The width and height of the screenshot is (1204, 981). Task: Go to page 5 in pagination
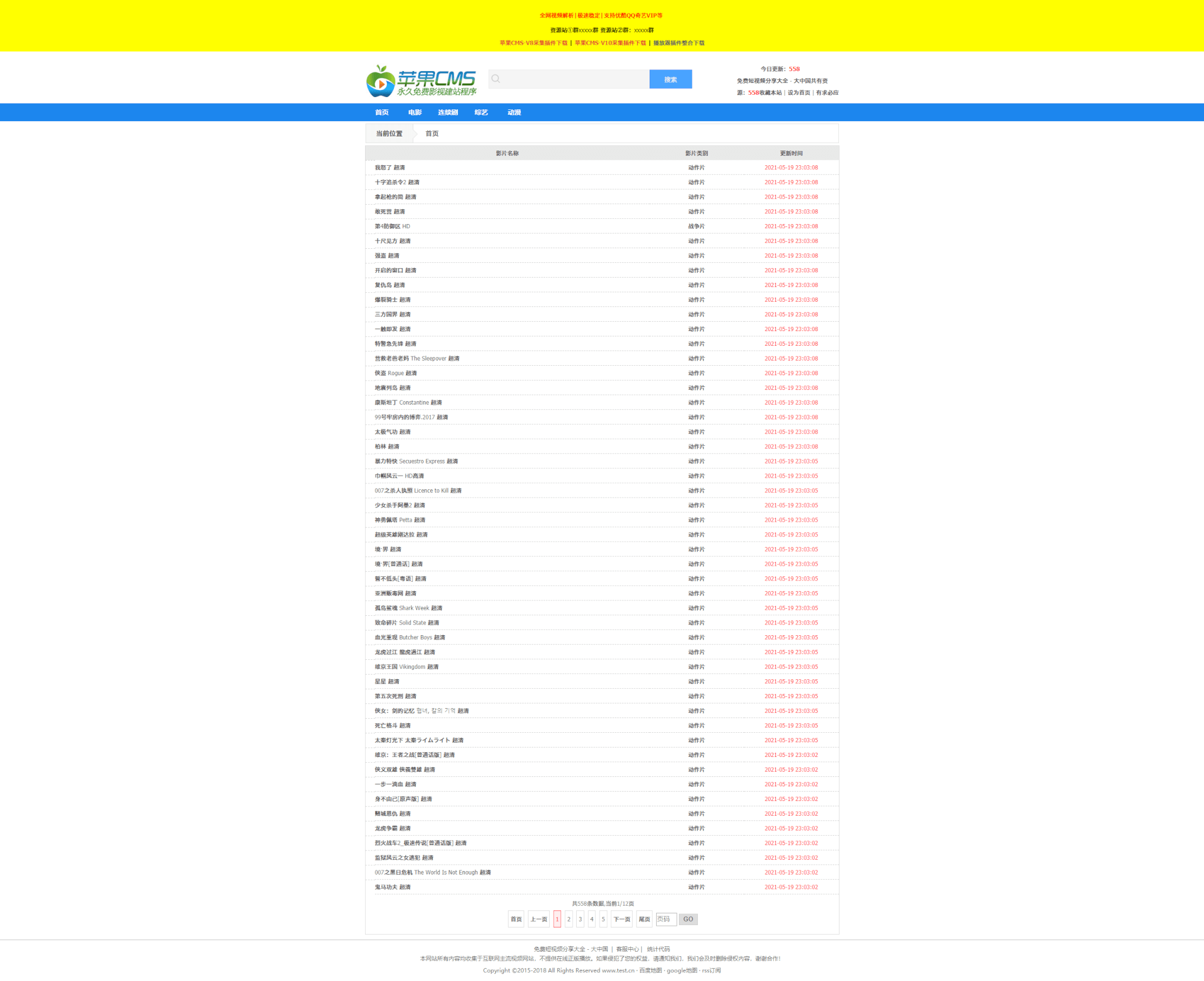point(603,919)
